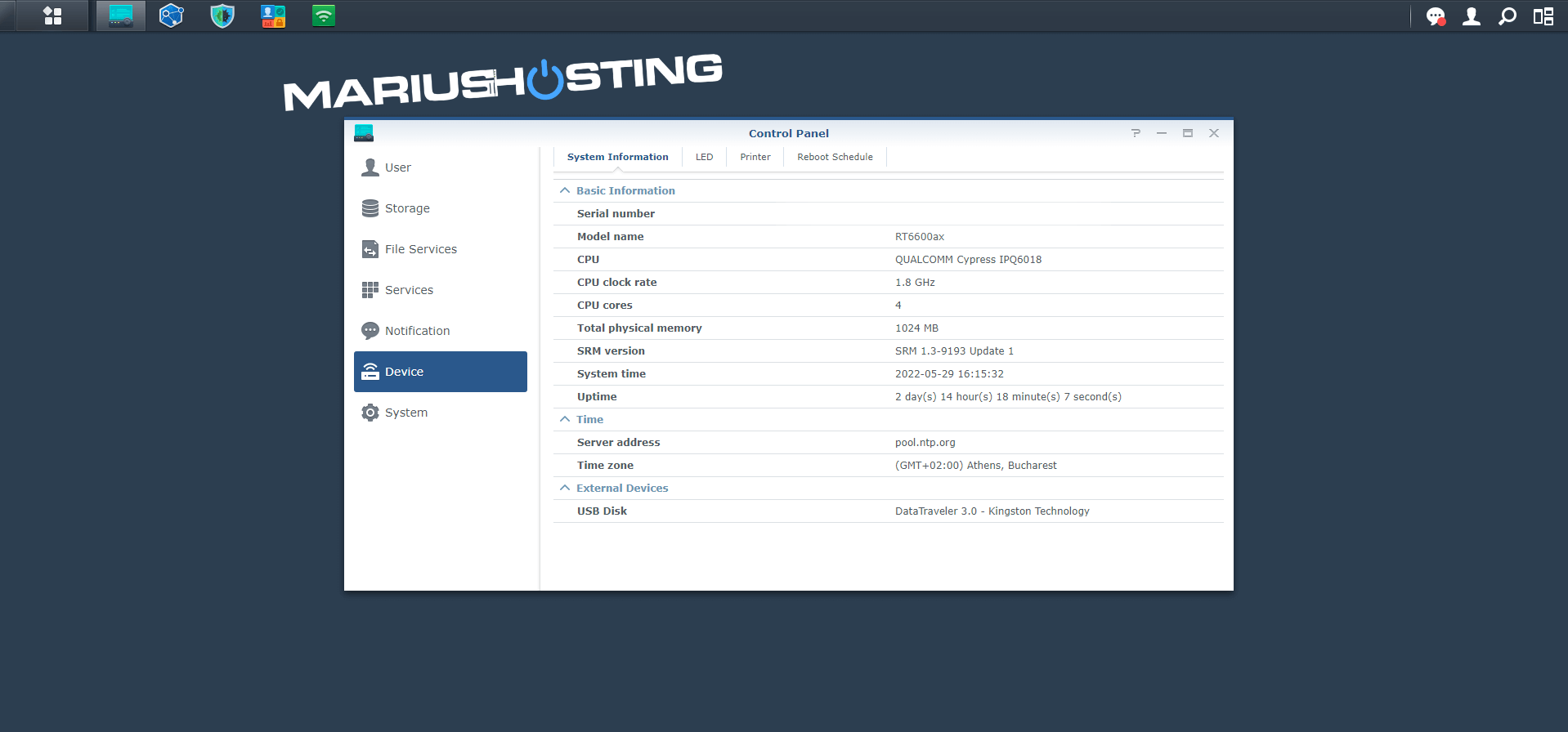Screen dimensions: 1568x732
Task: Click the Athens, Bucharest time zone value
Action: coord(975,466)
